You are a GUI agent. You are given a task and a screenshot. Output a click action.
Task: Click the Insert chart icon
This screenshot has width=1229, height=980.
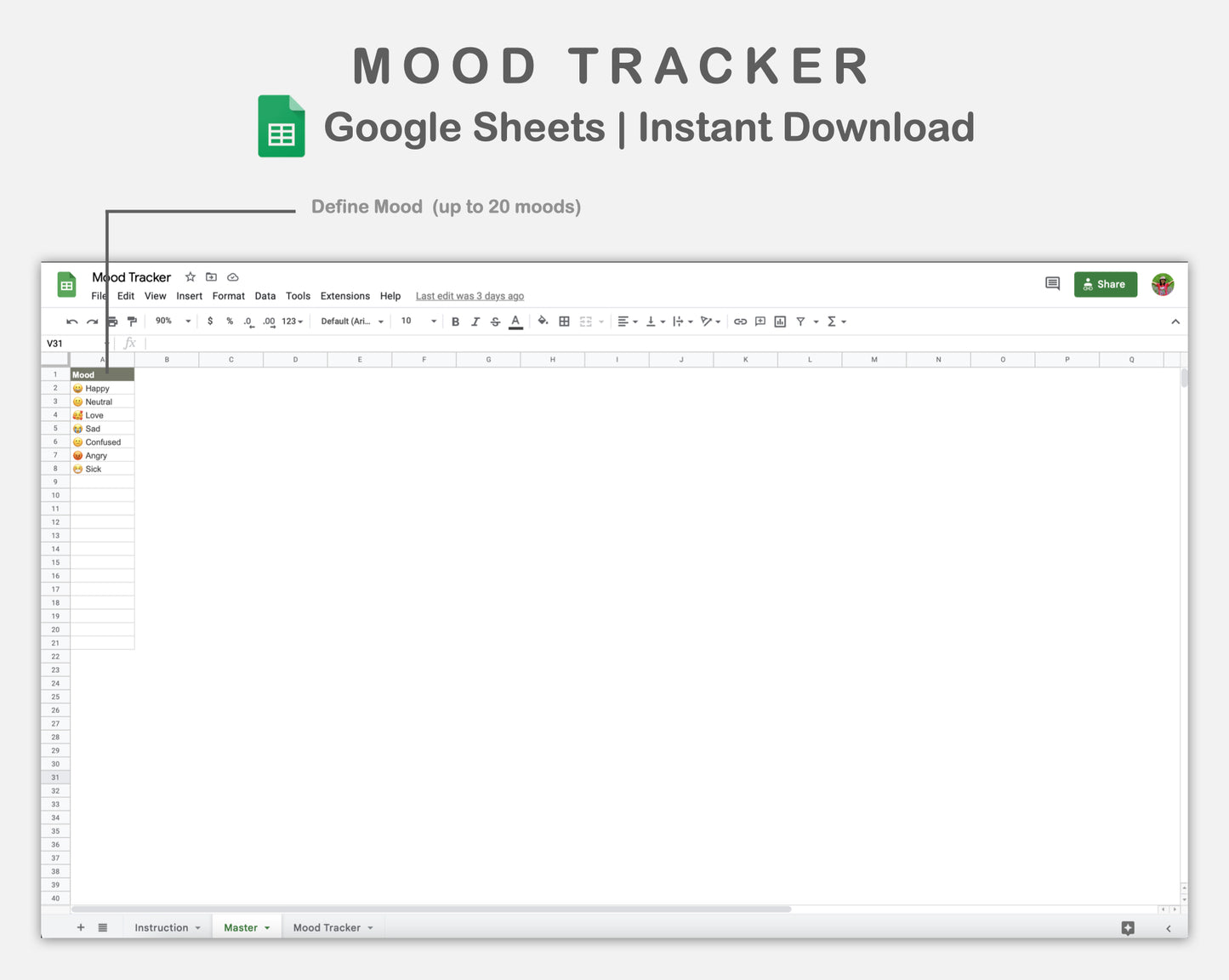[x=780, y=321]
